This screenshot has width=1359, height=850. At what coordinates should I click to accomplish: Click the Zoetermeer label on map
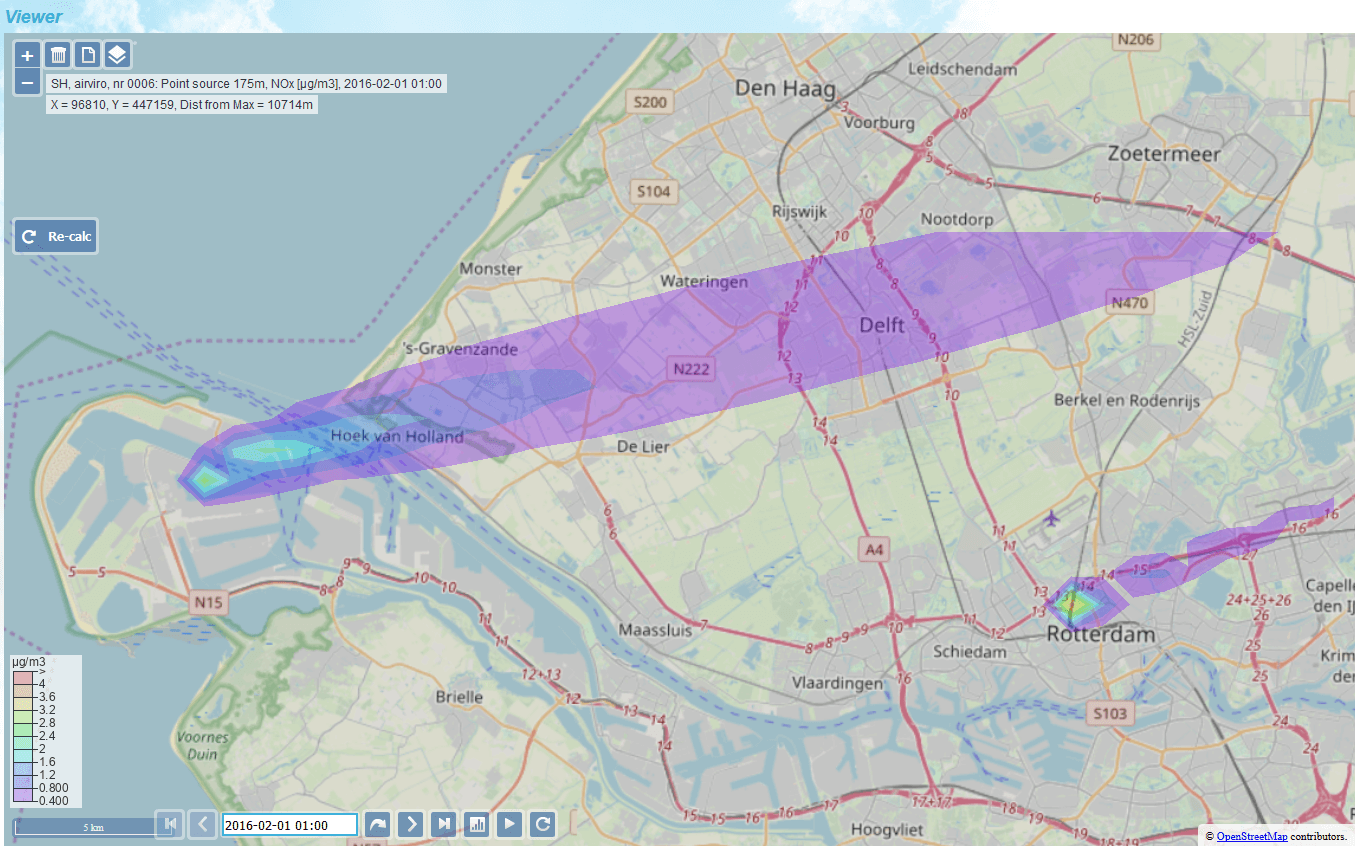(1165, 154)
